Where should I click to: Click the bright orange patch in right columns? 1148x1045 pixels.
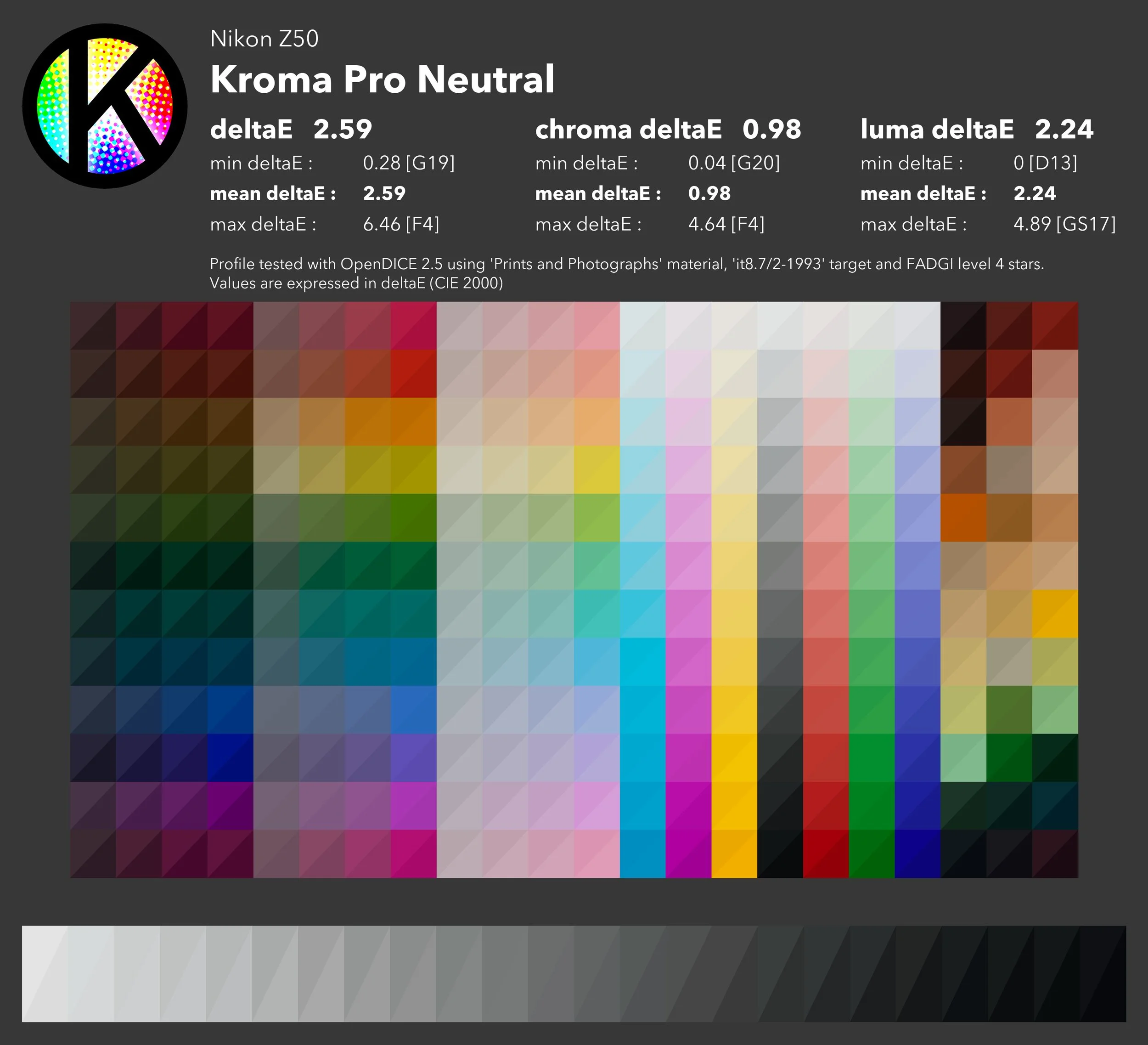coord(963,517)
